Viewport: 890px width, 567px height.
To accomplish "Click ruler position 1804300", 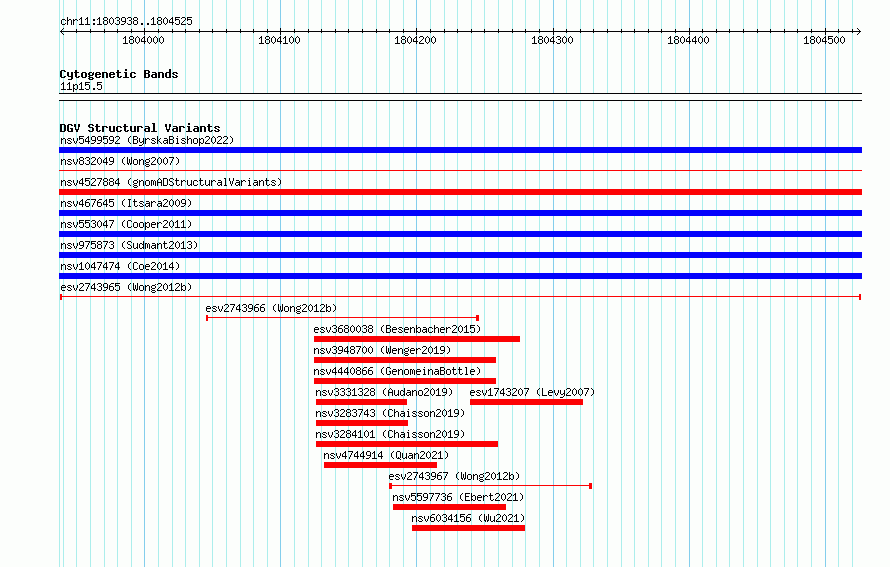I will (552, 40).
